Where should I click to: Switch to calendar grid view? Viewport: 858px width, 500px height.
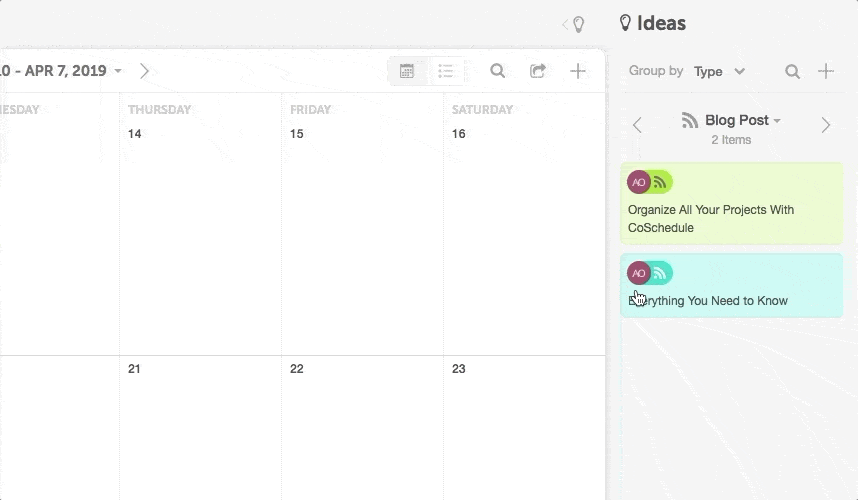(x=407, y=71)
